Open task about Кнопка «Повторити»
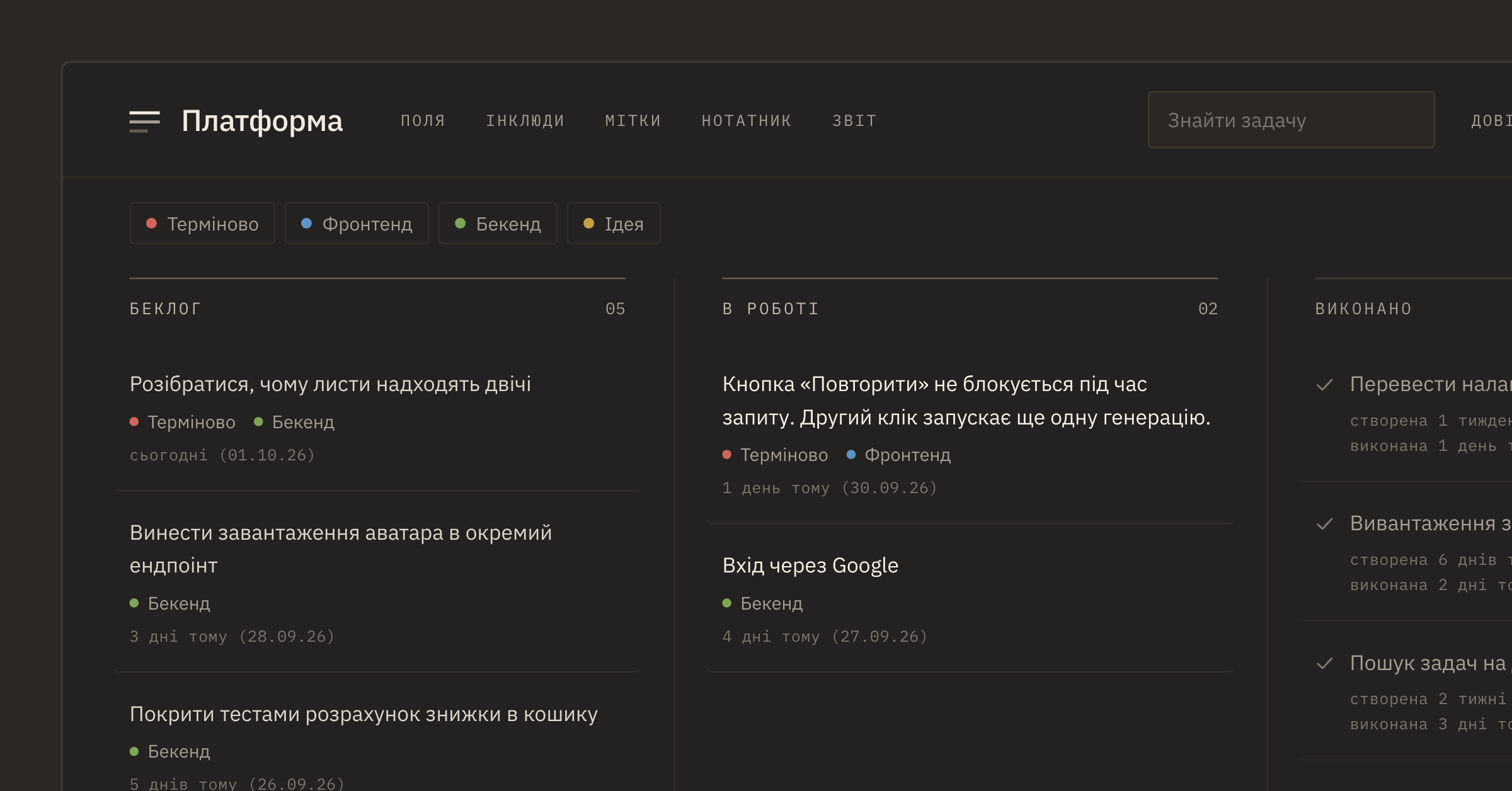This screenshot has width=1512, height=791. point(966,401)
